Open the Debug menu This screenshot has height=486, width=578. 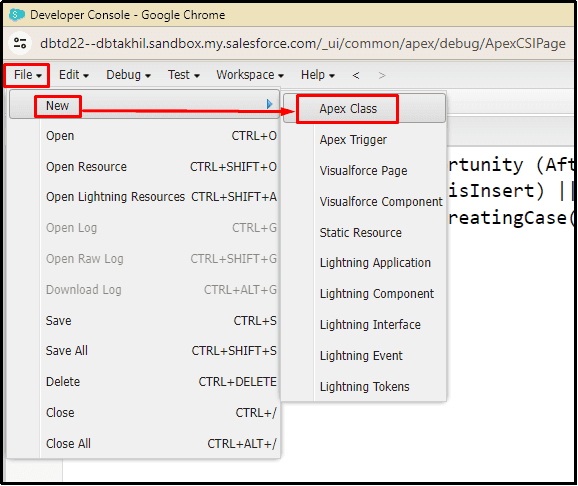point(128,75)
